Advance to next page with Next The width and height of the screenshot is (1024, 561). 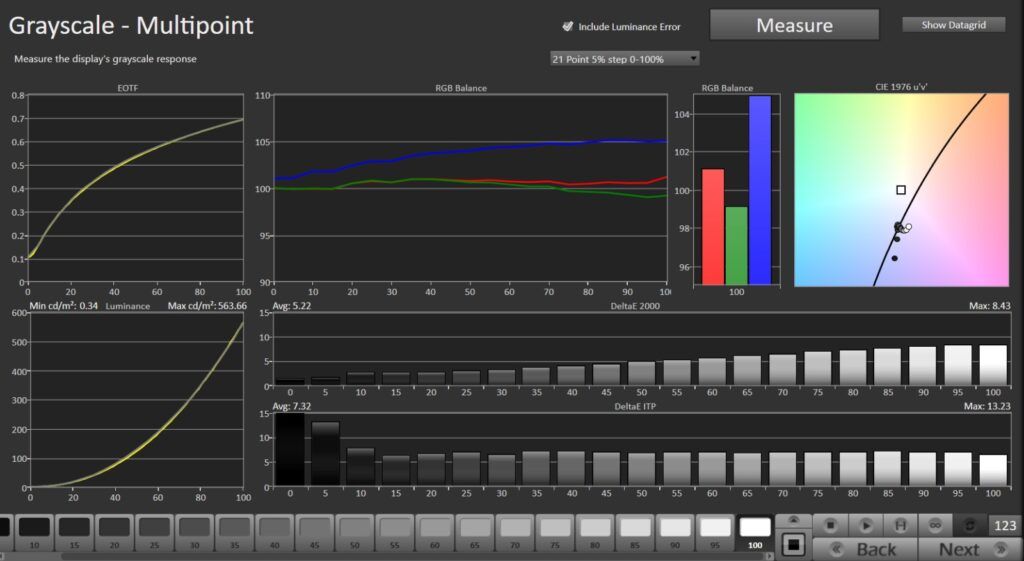click(970, 549)
